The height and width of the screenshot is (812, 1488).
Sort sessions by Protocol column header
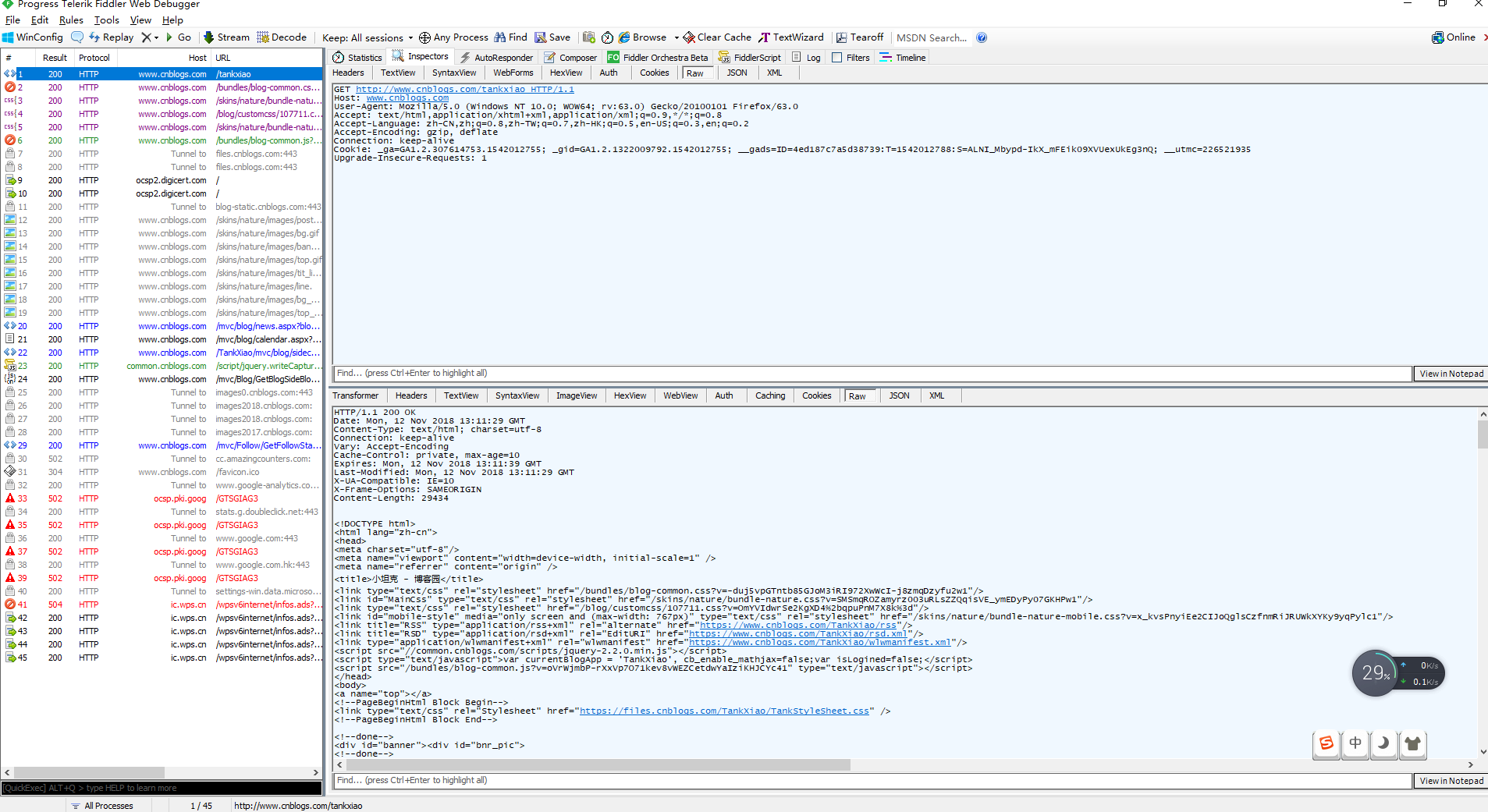coord(94,58)
